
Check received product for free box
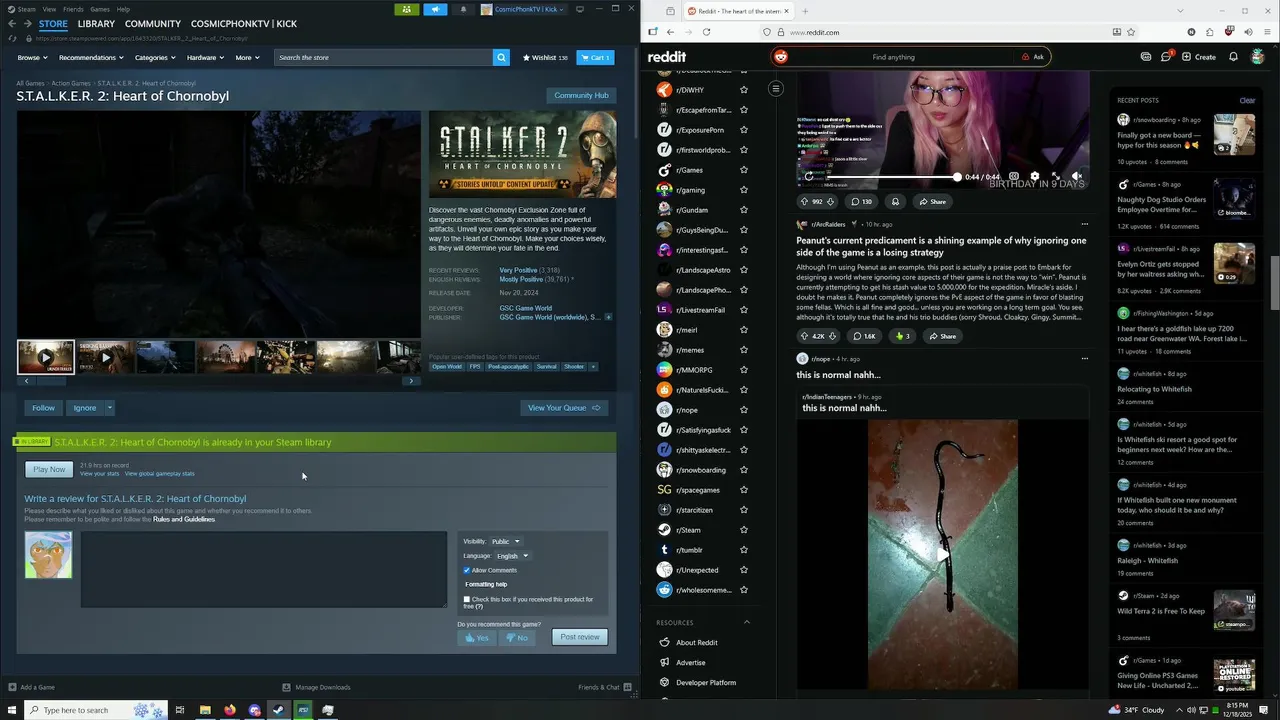pyautogui.click(x=467, y=599)
